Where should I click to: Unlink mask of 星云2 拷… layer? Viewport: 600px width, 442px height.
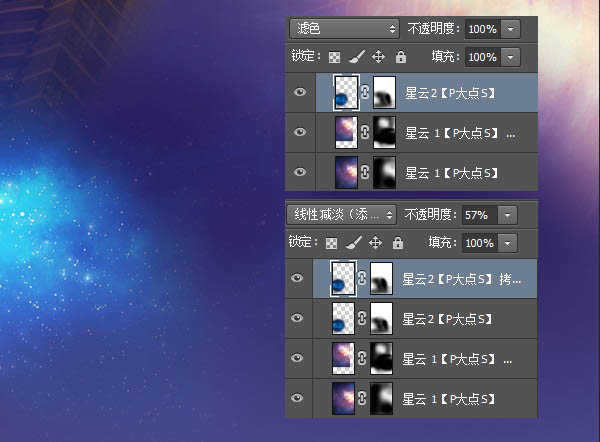(x=362, y=278)
